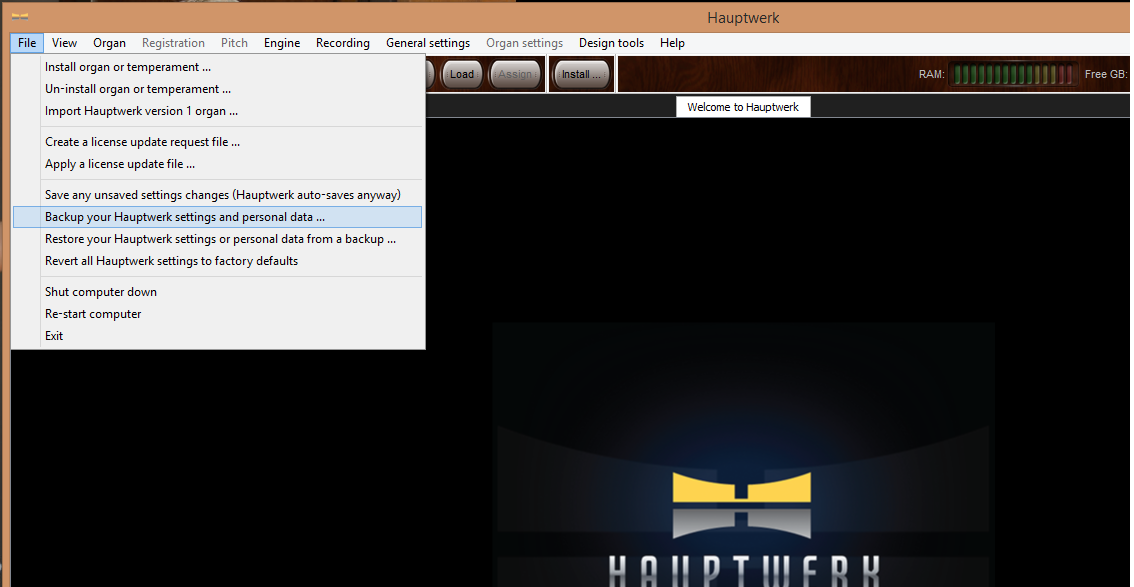This screenshot has height=587, width=1134.
Task: Click the RAM usage meter
Action: [1012, 74]
